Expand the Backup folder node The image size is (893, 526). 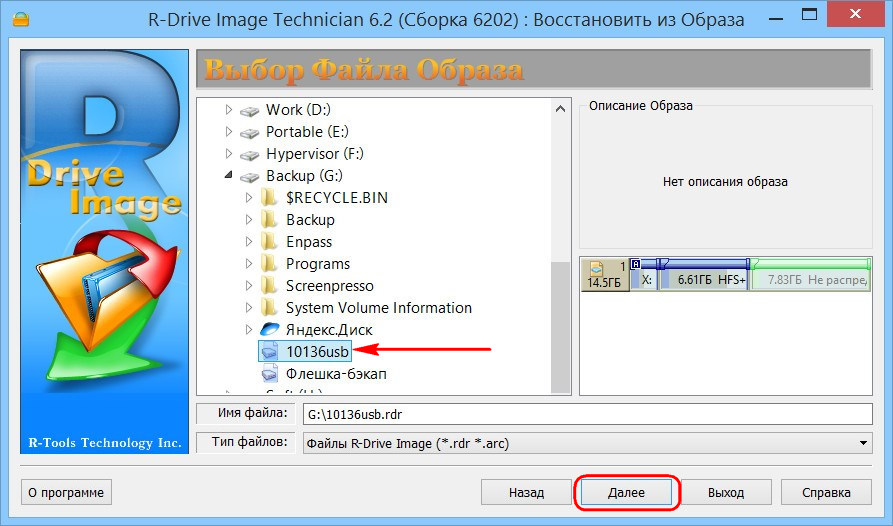[249, 220]
